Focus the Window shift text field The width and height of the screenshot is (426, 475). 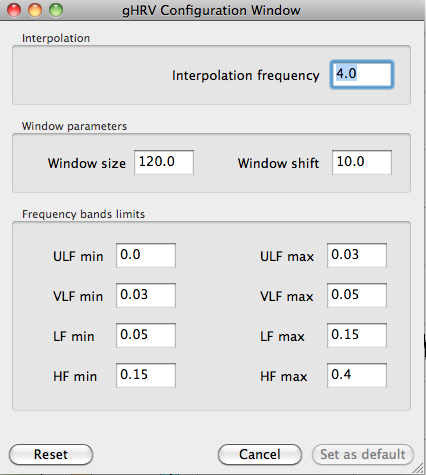(362, 162)
